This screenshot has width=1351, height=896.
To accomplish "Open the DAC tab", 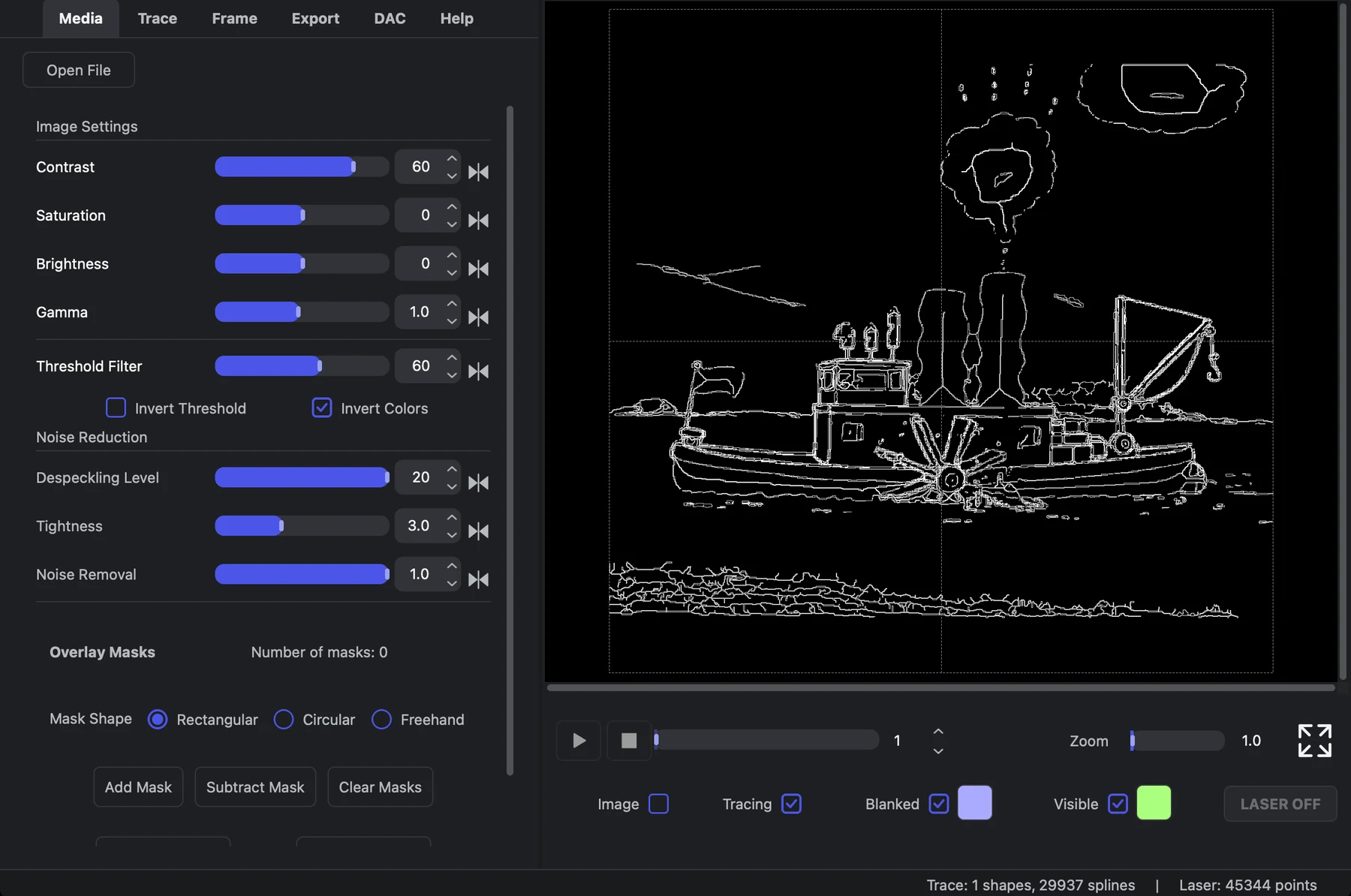I will (x=390, y=19).
